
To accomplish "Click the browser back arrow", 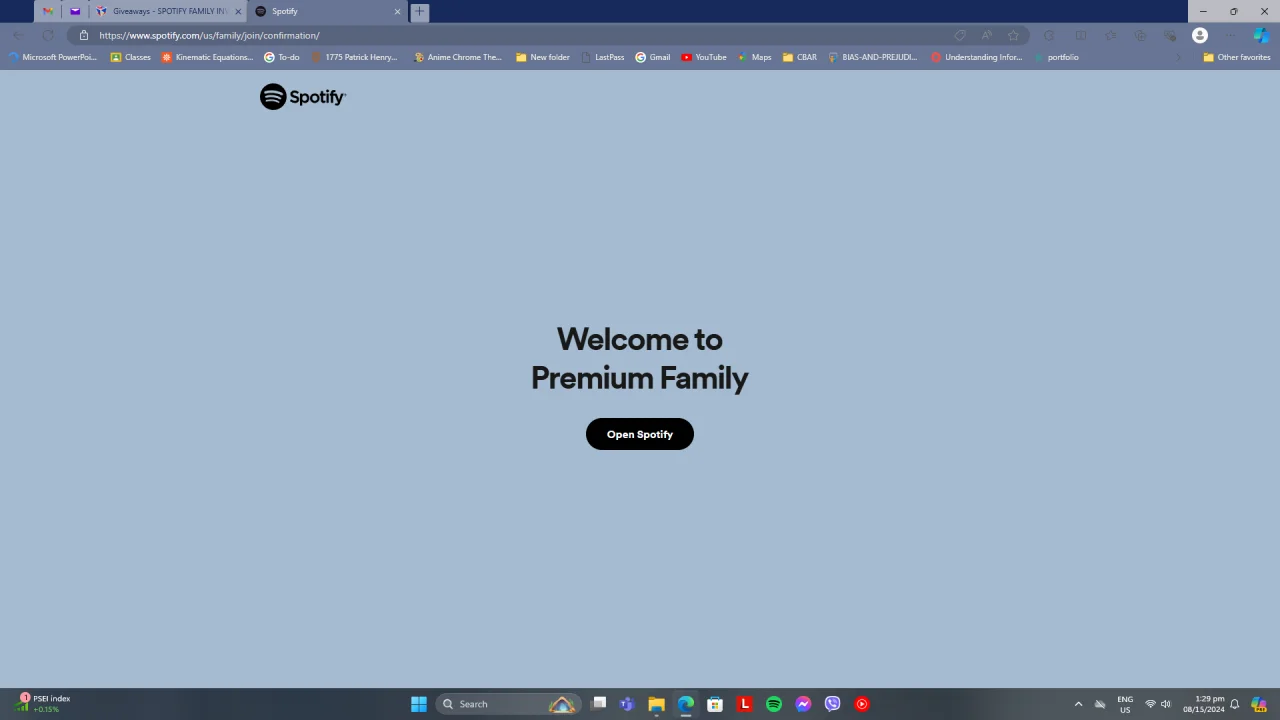I will pyautogui.click(x=19, y=35).
